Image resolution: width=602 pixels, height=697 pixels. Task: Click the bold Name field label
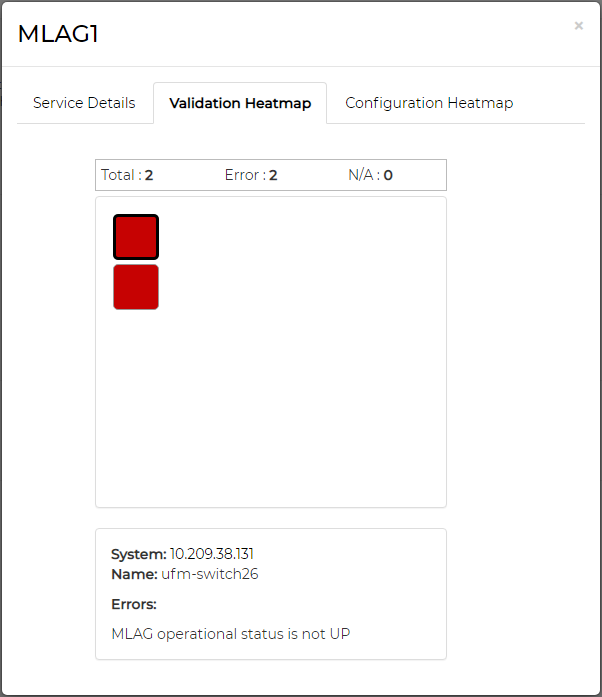[134, 574]
